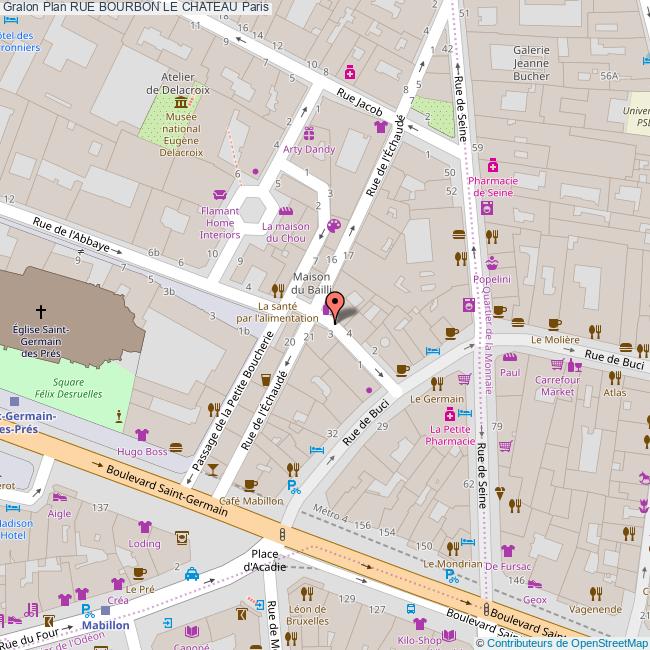Select the Hugo Boss clothing store icon
Viewport: 650px width, 650px height.
[x=141, y=435]
